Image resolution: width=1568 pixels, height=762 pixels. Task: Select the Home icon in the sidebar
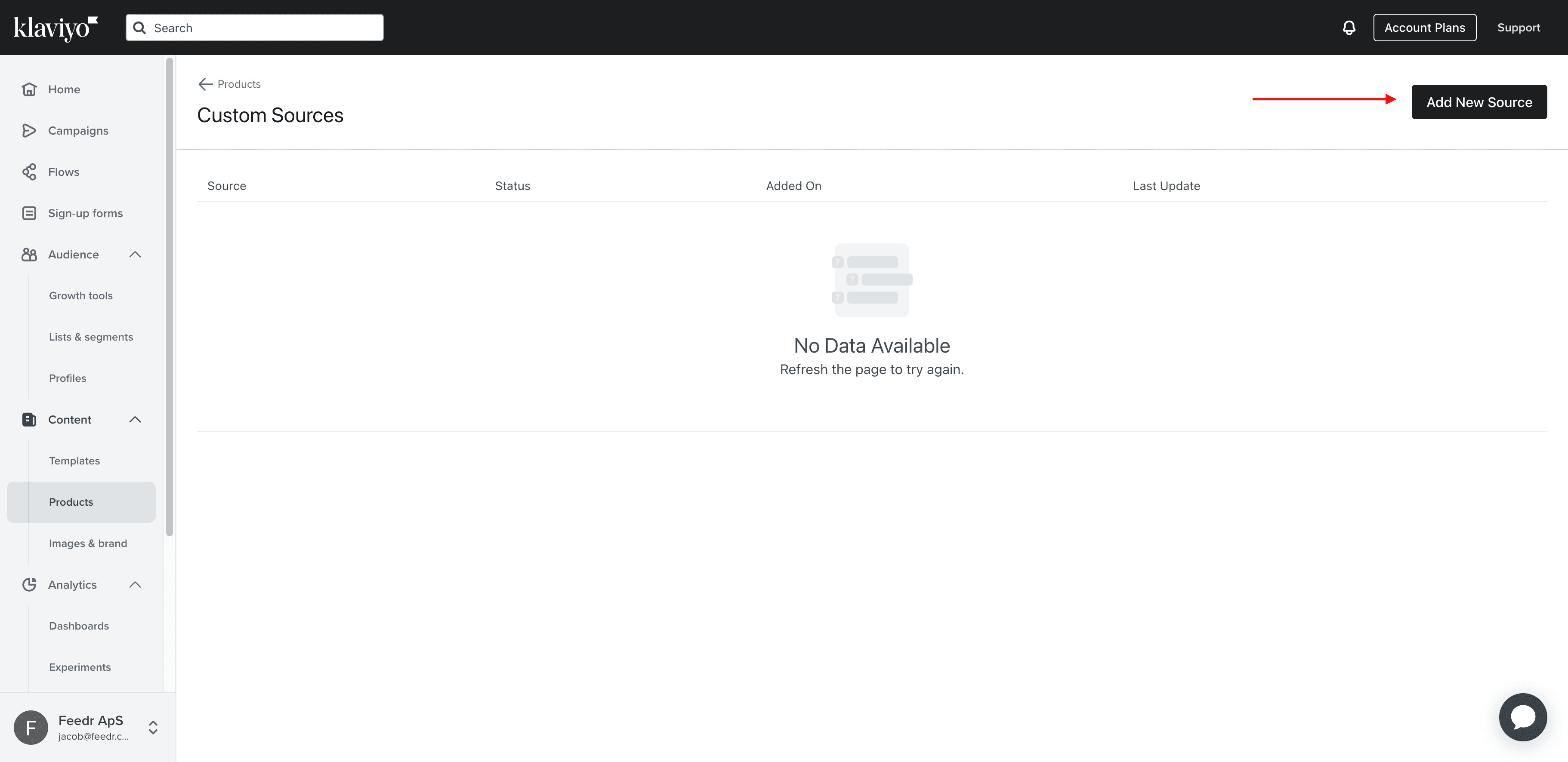click(x=30, y=89)
